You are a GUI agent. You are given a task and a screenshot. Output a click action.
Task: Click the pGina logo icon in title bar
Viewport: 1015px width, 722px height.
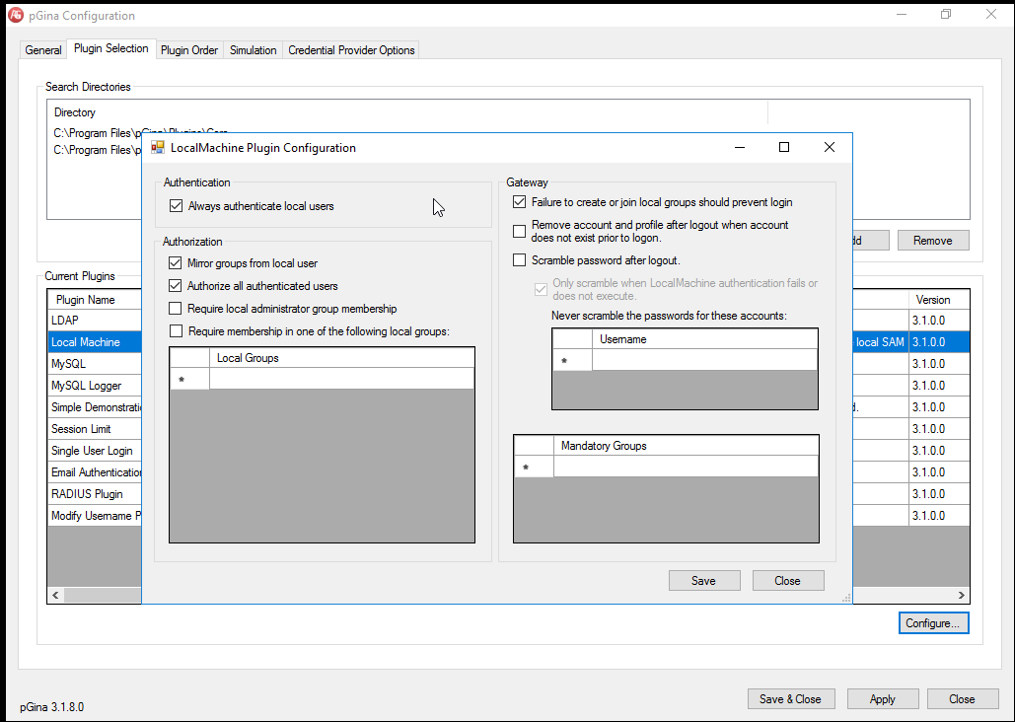click(x=15, y=15)
